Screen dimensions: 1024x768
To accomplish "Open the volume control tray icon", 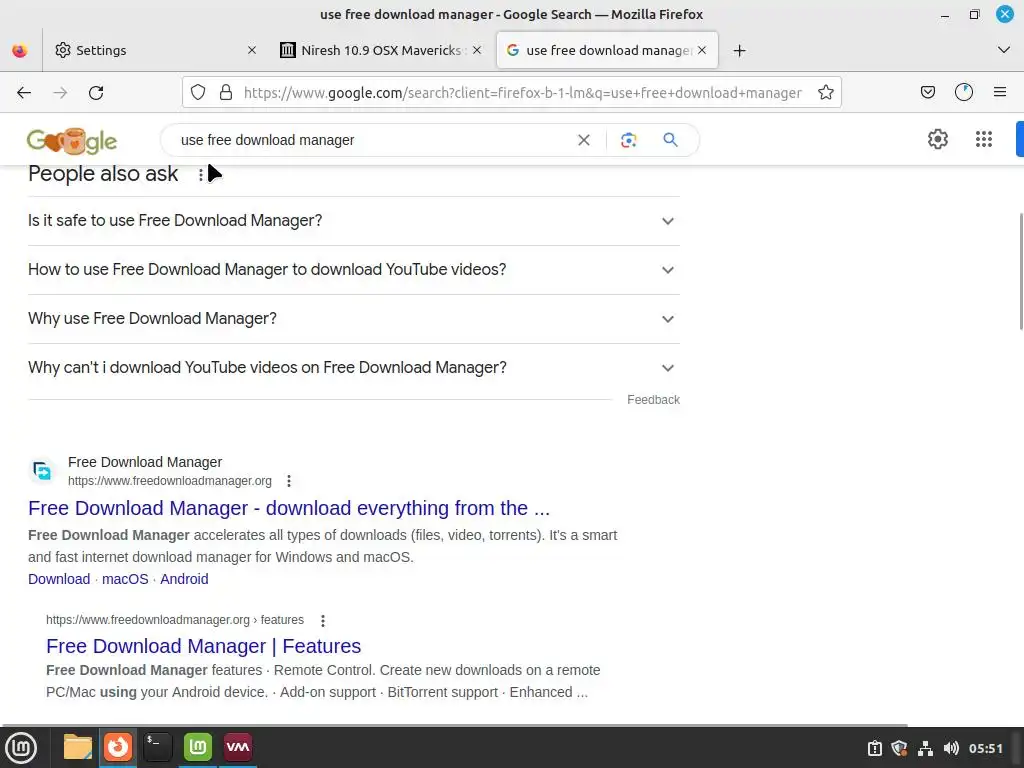I will coord(951,748).
